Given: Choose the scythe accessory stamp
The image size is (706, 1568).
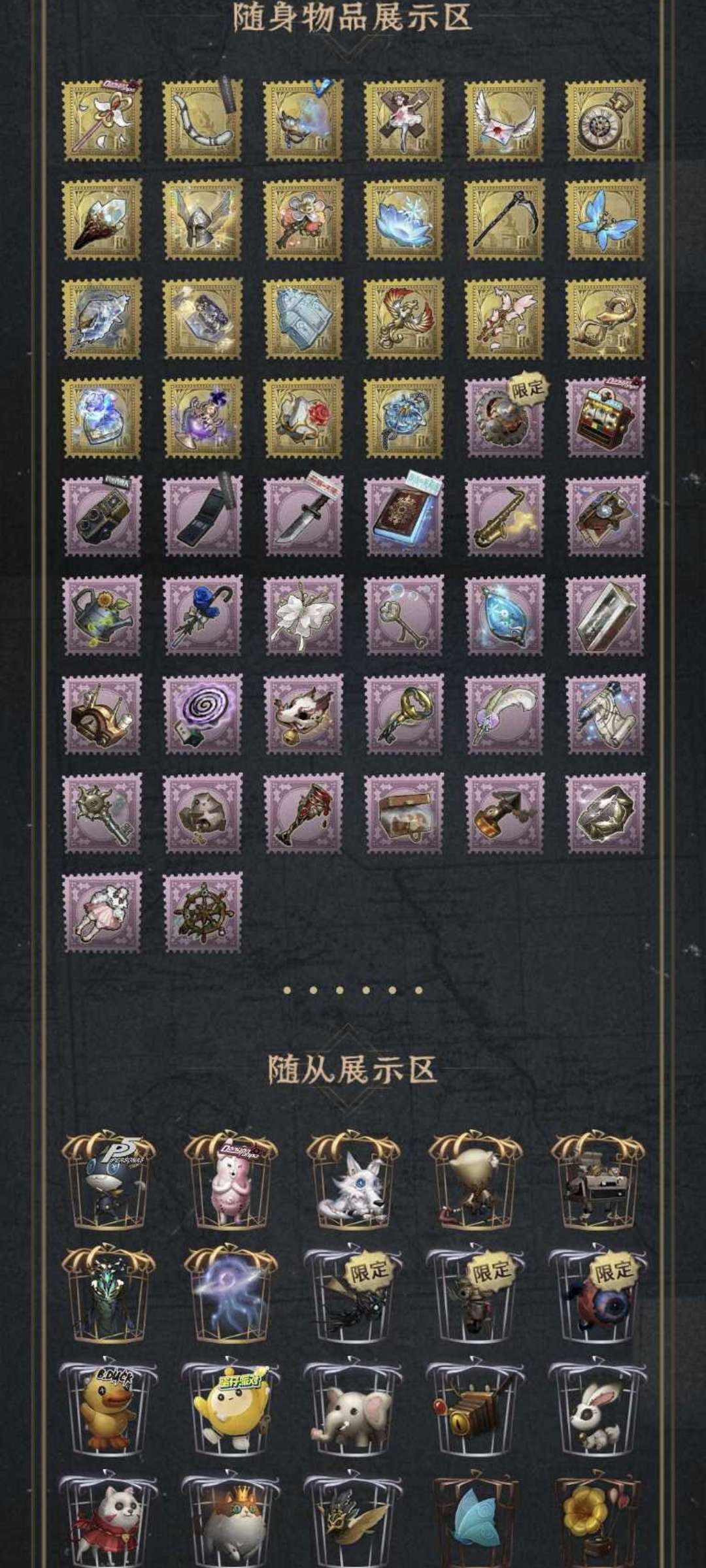Looking at the screenshot, I should [504, 220].
